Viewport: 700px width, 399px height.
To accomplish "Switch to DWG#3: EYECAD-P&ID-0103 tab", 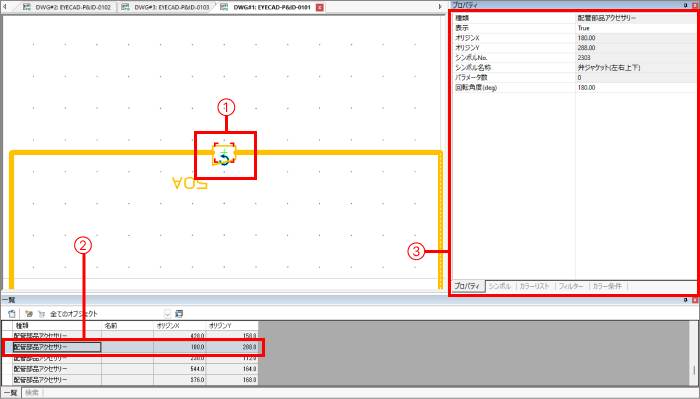I will [167, 7].
